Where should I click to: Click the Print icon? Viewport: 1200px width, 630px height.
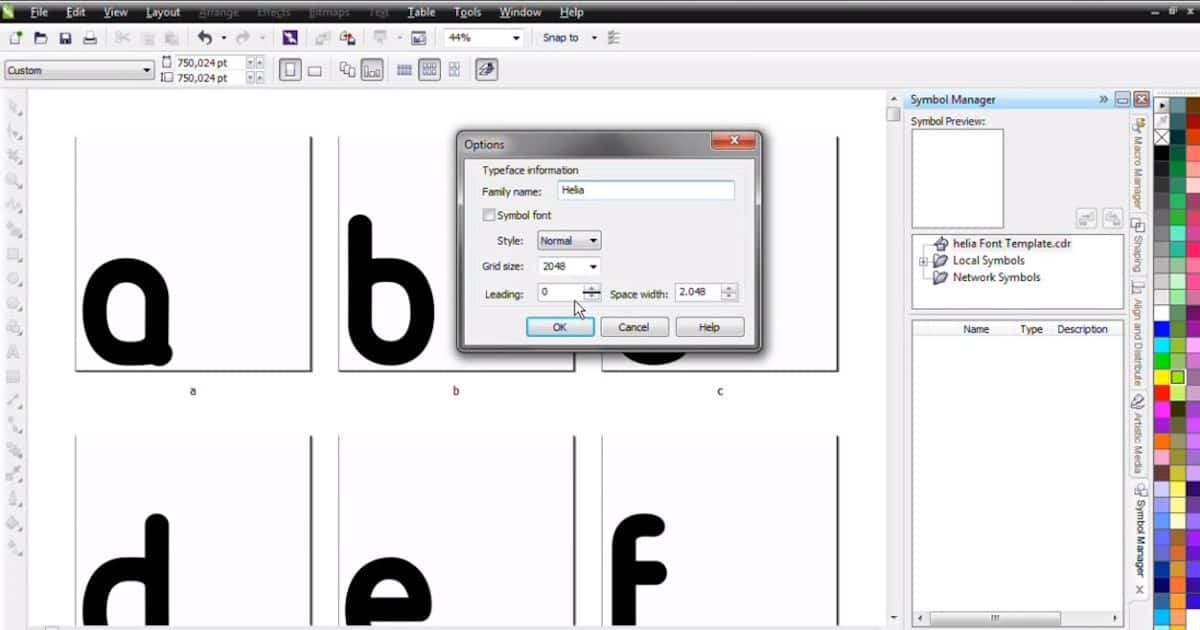(x=90, y=37)
